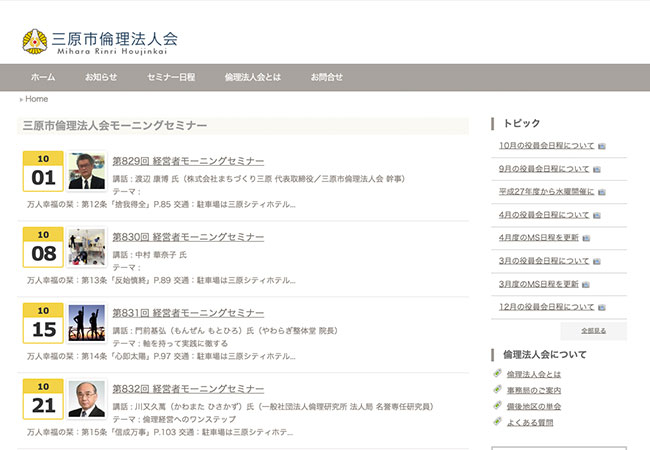The height and width of the screenshot is (450, 650).
Task: Open 4月の役員会日程について topic
Action: coord(544,215)
